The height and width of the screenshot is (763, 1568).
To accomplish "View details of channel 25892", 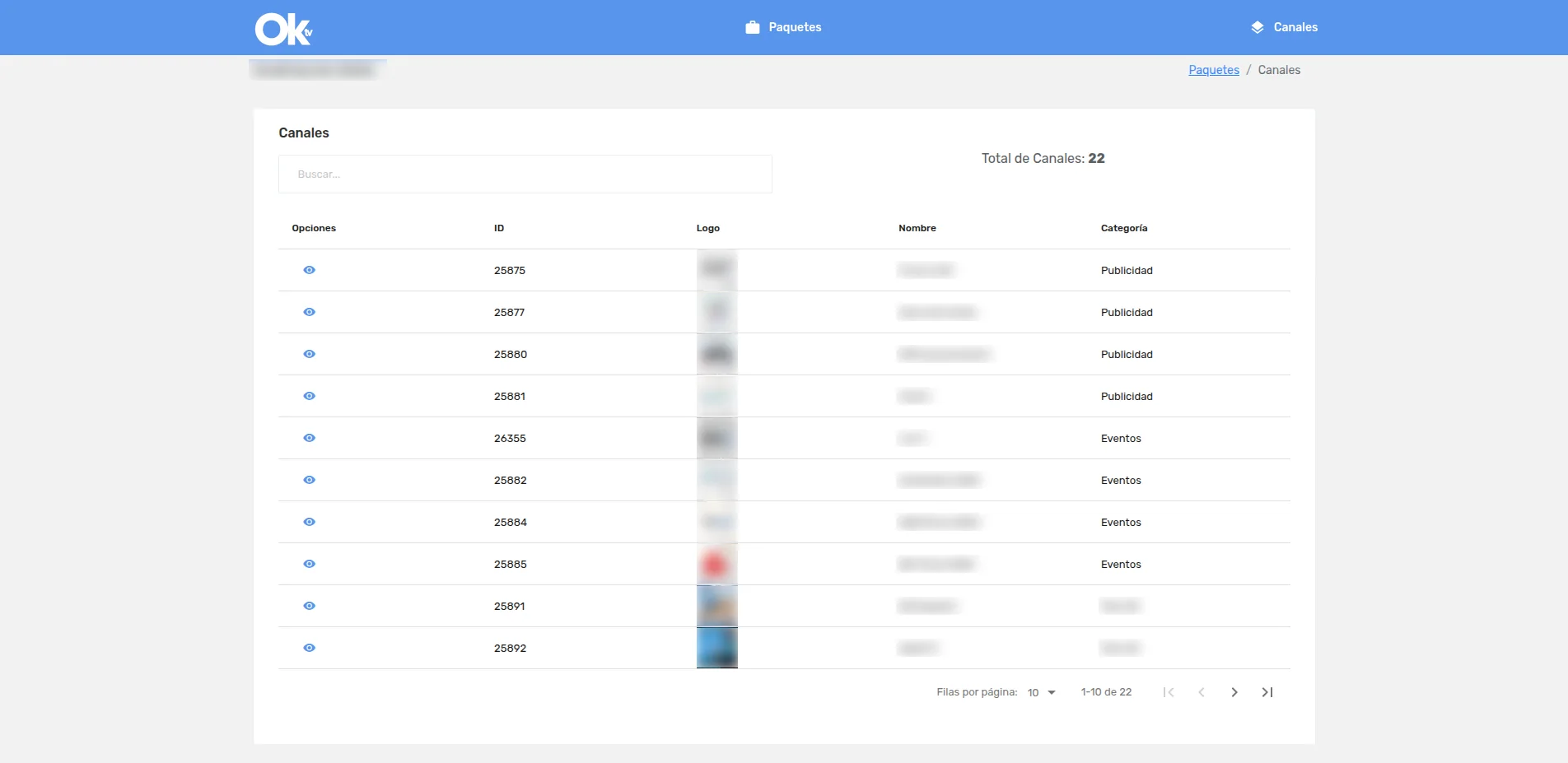I will [x=309, y=648].
